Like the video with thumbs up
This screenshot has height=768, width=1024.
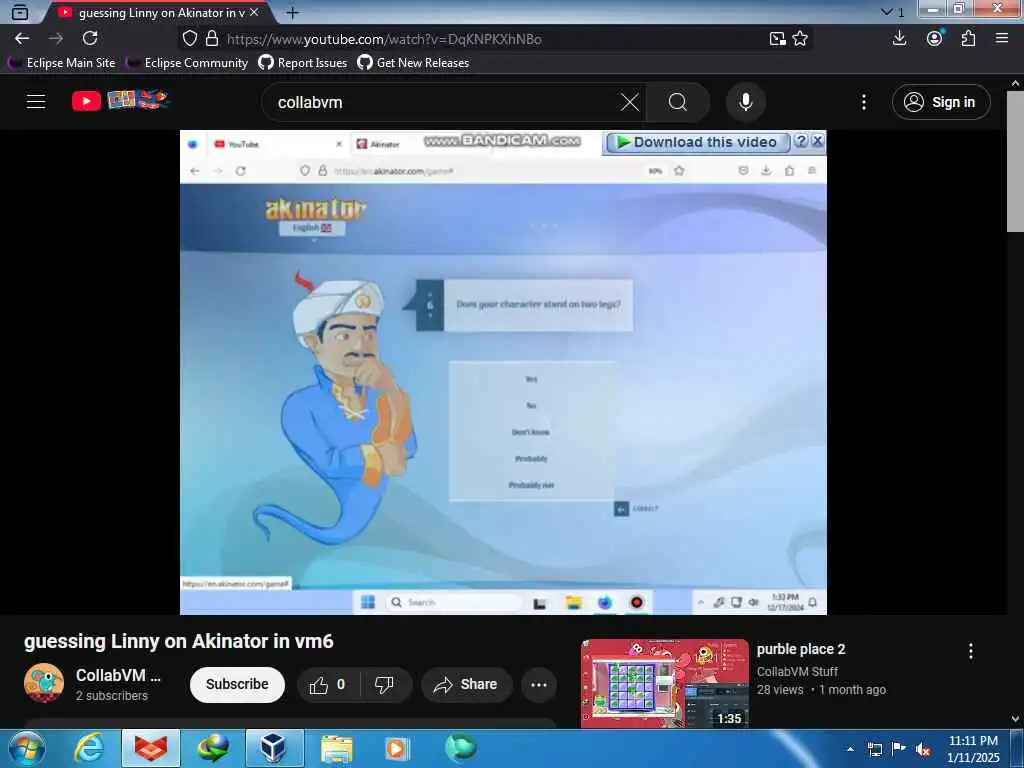[327, 684]
